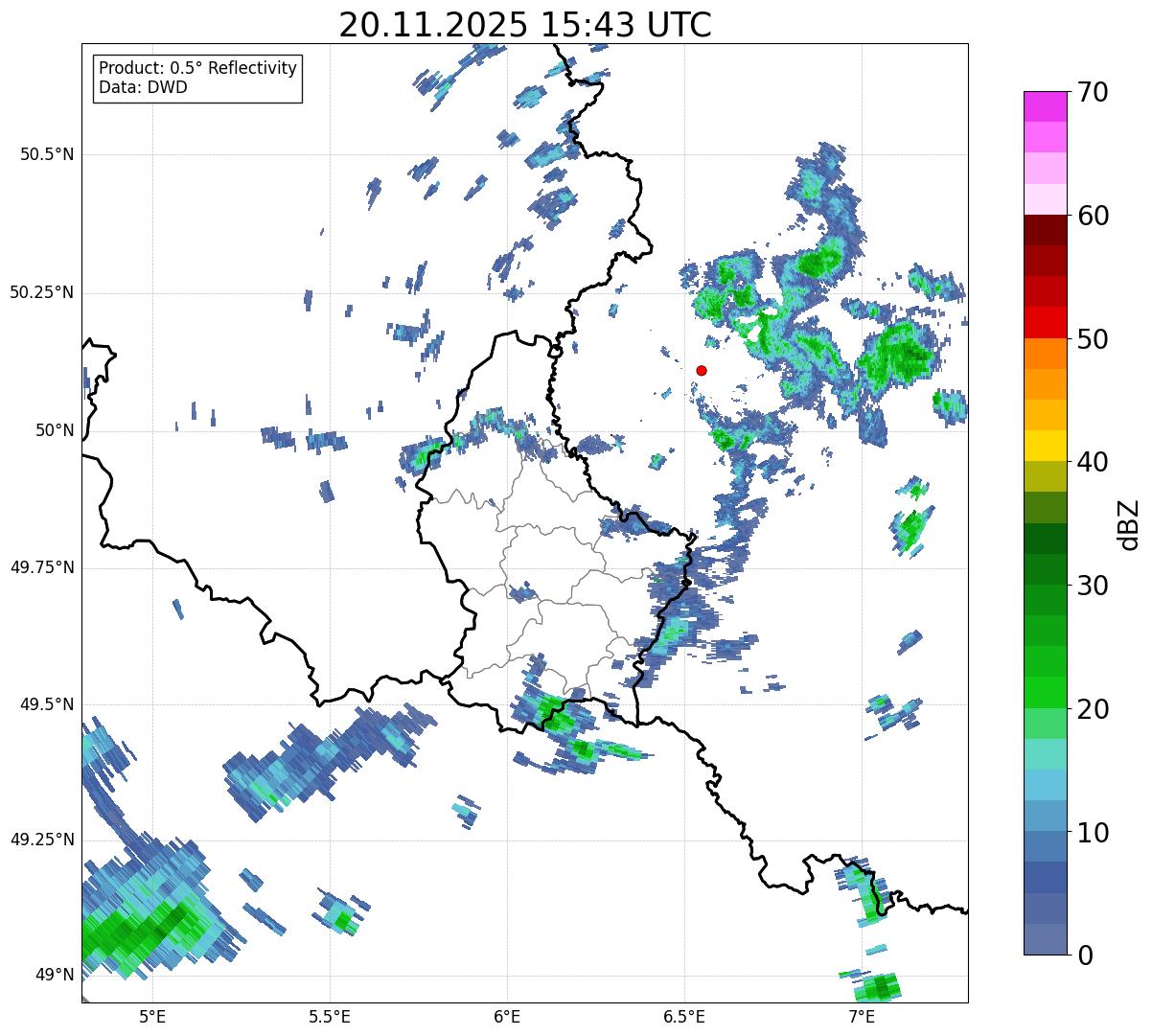Click the 49°N latitude label
Screen dimensions: 1152x1036
55,975
